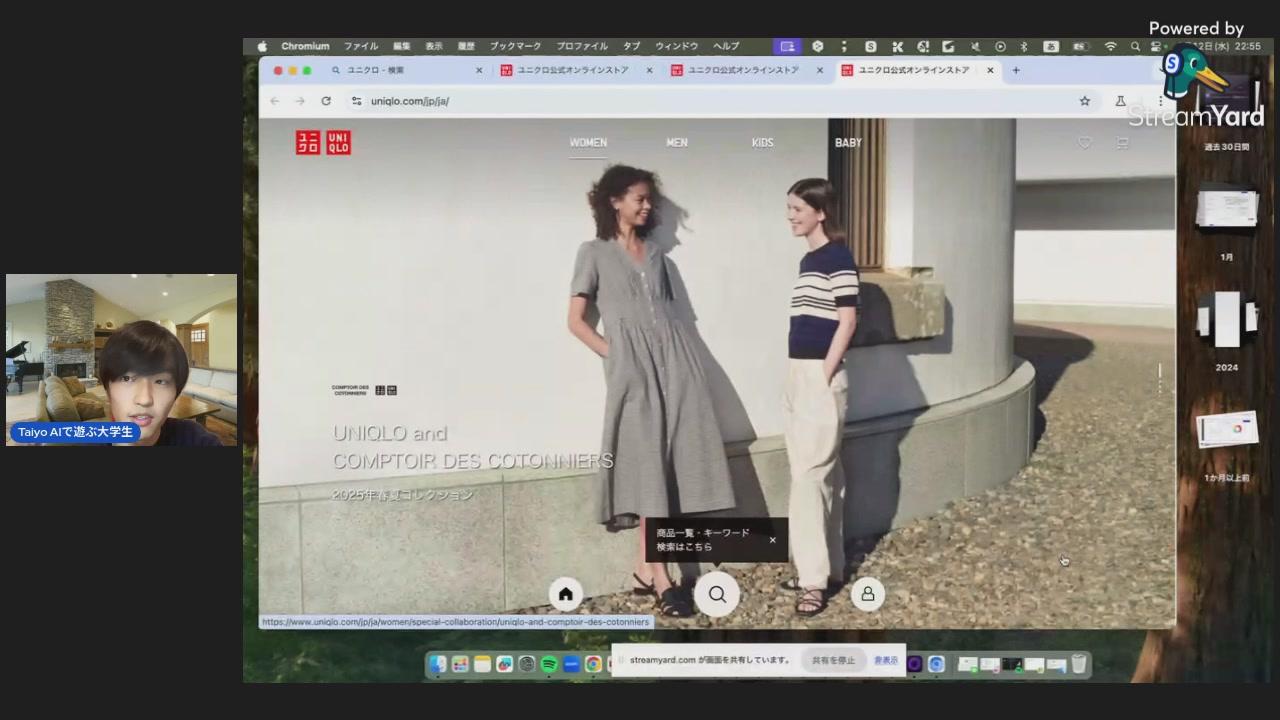The width and height of the screenshot is (1280, 720).
Task: Open the プロファイル menu
Action: coord(582,46)
